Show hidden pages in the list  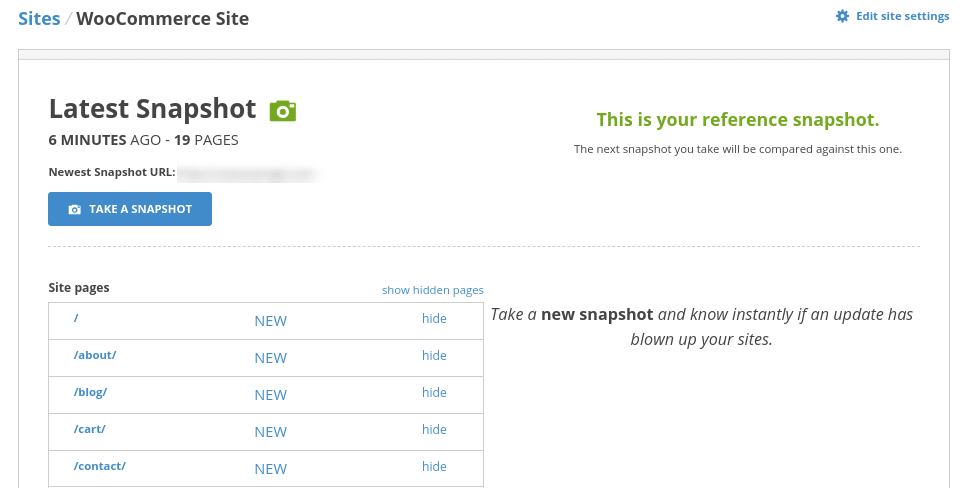tap(432, 290)
